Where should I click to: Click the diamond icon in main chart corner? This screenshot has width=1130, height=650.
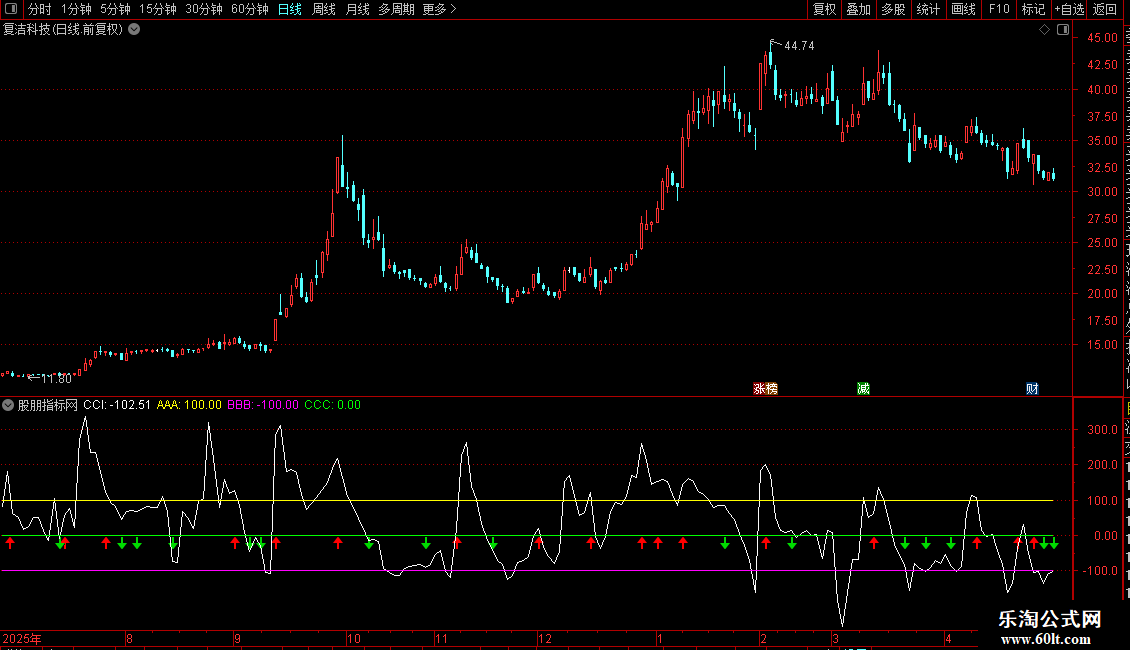pyautogui.click(x=1044, y=30)
